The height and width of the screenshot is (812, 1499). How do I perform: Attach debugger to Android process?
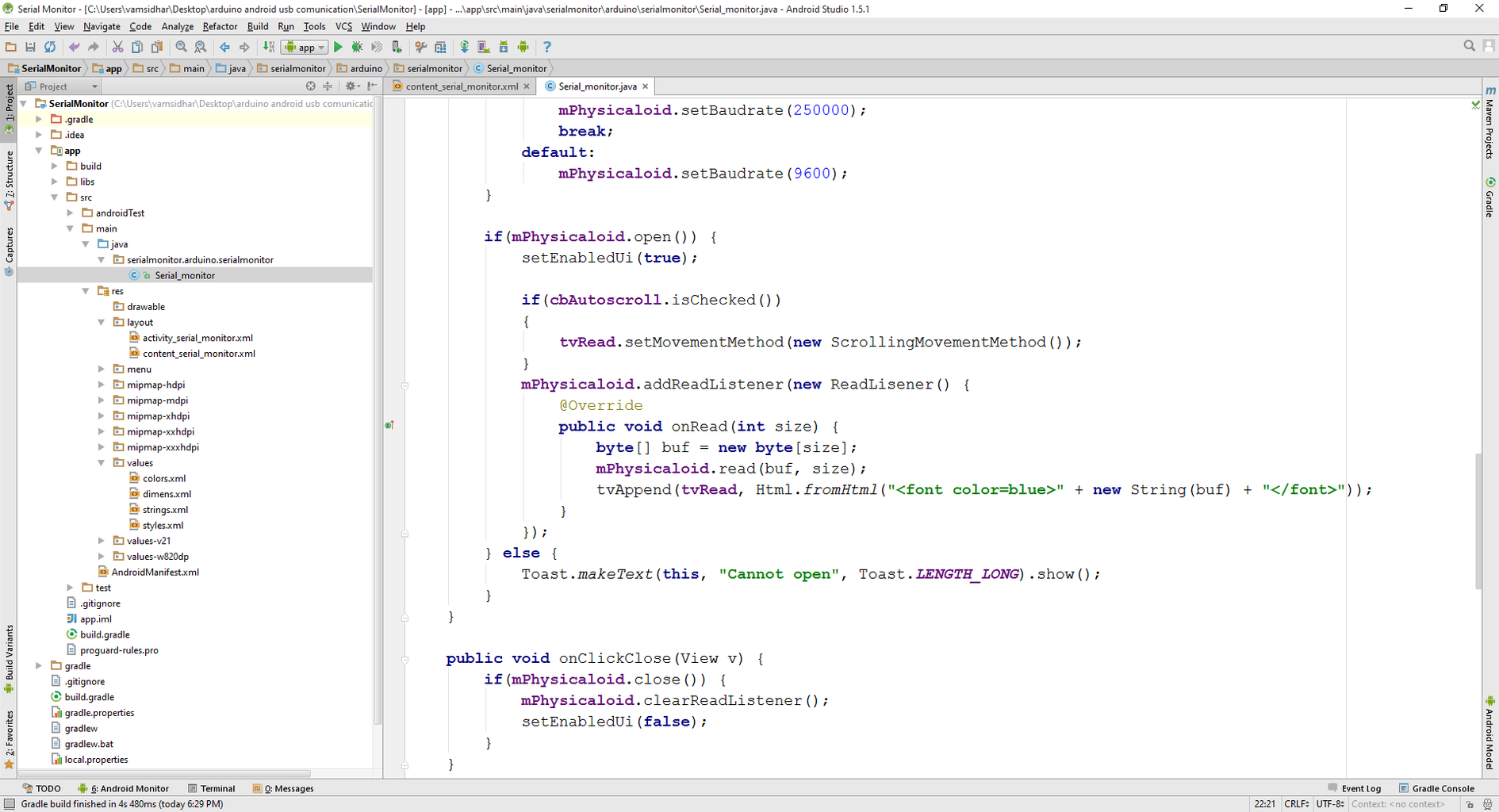(397, 47)
